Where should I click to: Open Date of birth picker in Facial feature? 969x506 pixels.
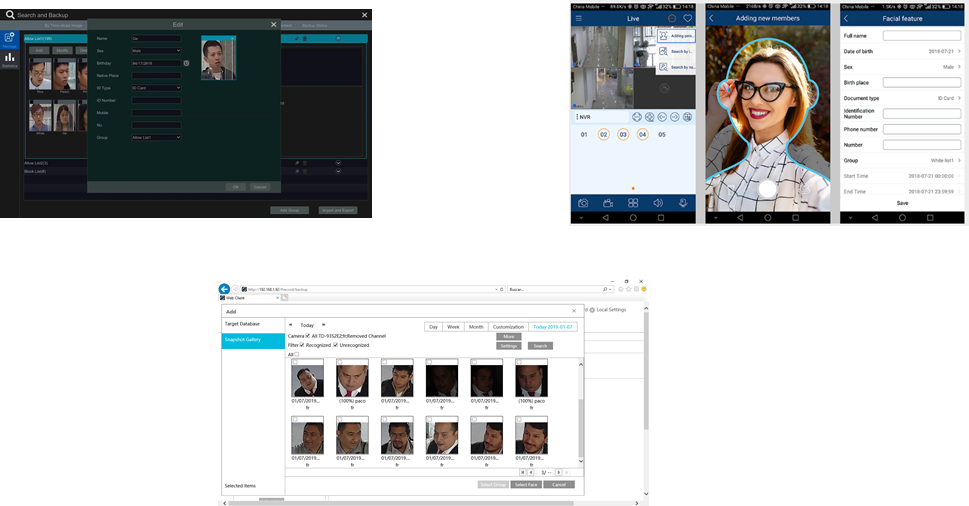click(902, 51)
